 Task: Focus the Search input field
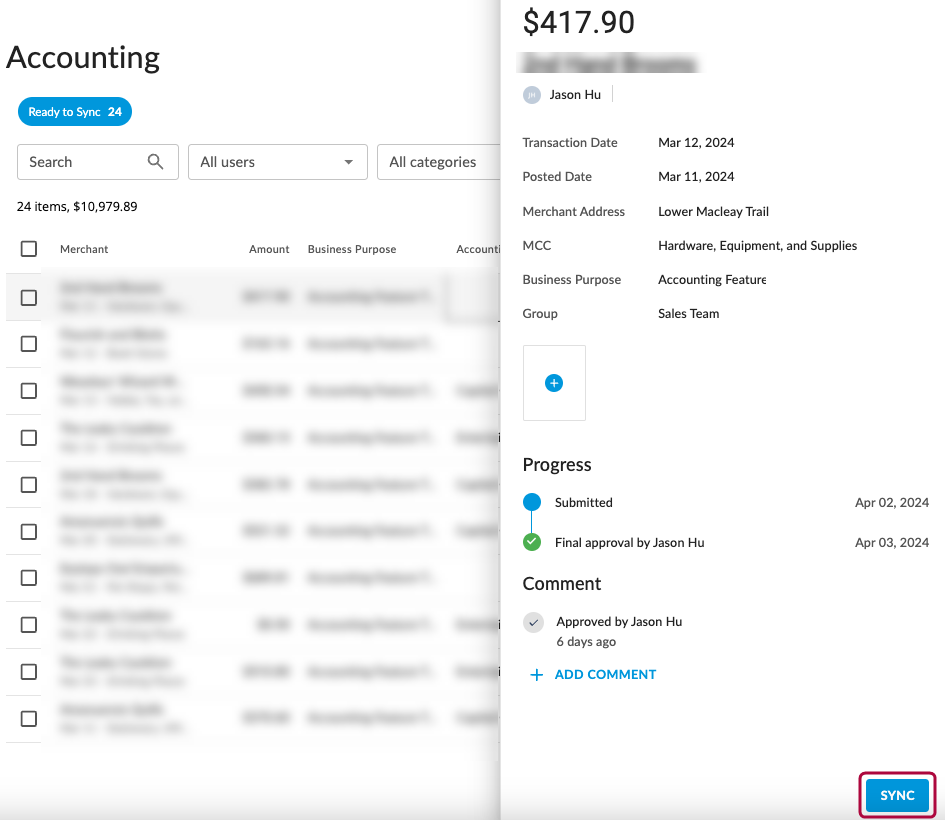(98, 162)
